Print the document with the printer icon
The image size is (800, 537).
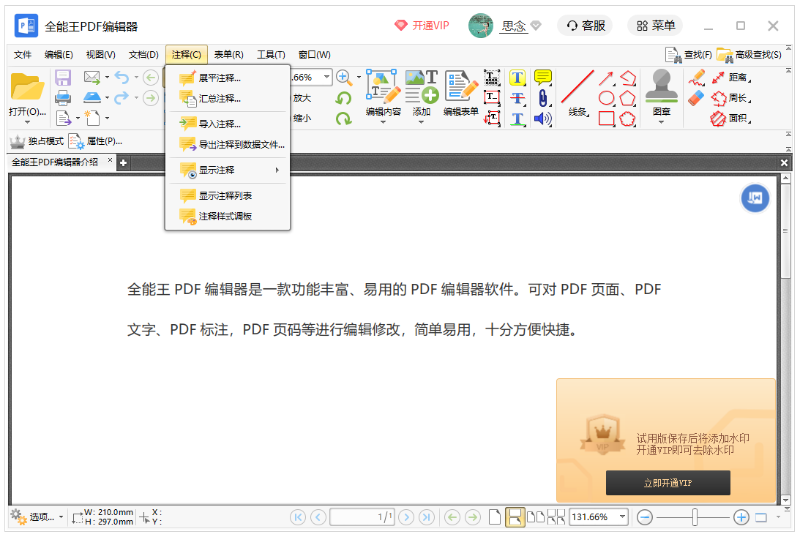point(63,97)
